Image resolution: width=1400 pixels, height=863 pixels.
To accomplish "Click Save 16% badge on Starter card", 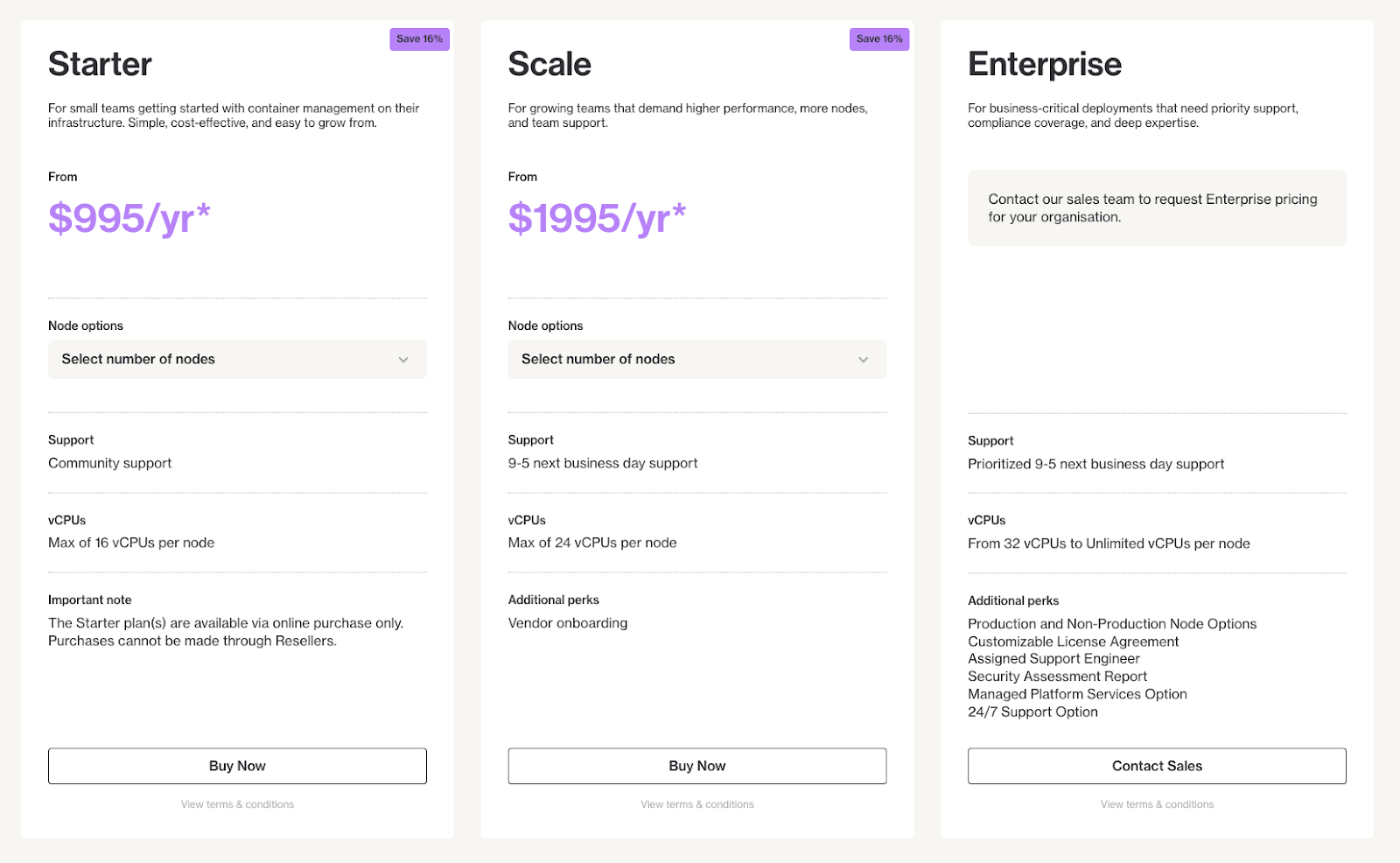I will point(419,39).
